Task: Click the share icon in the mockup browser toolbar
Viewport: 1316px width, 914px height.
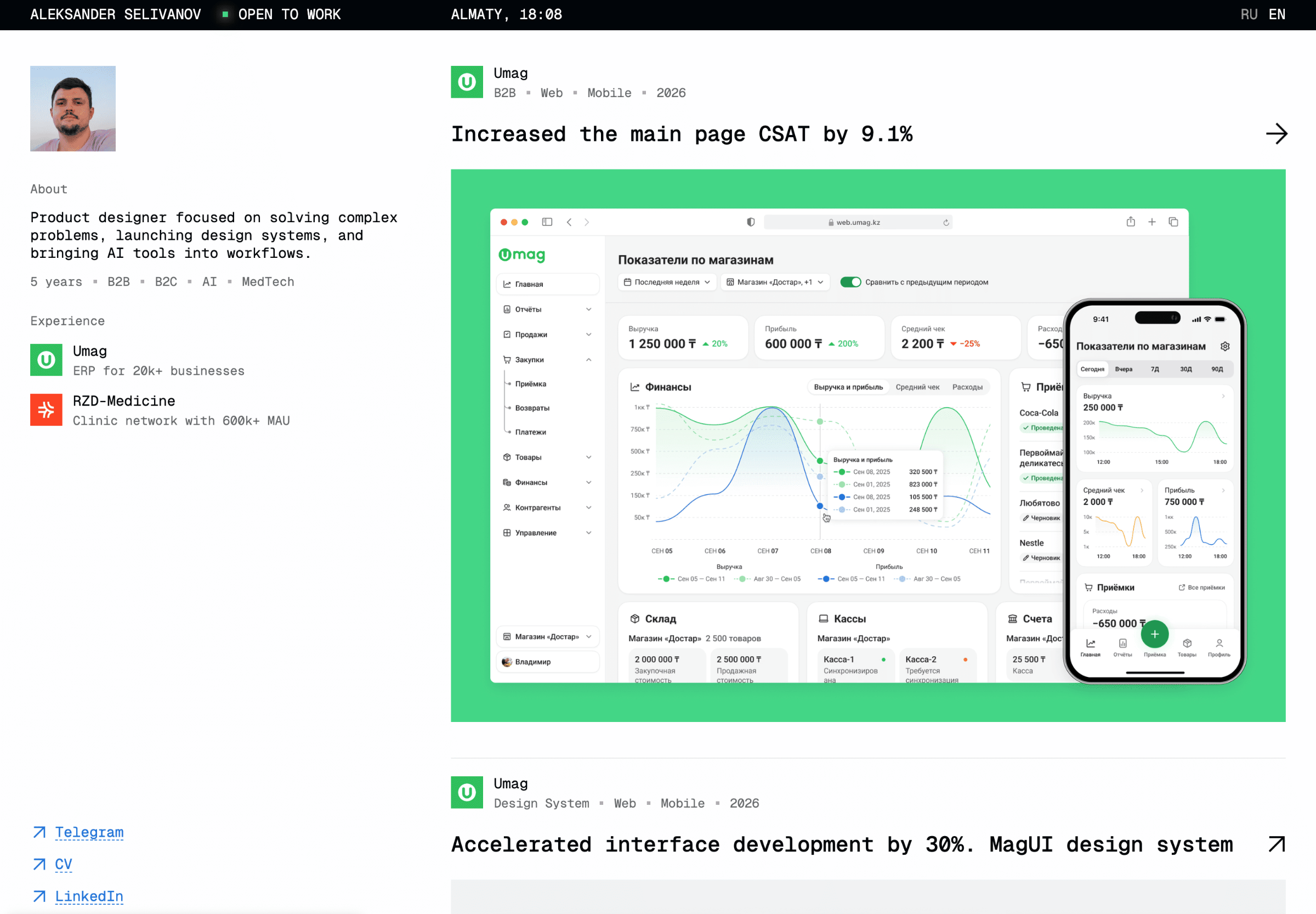Action: [1131, 222]
